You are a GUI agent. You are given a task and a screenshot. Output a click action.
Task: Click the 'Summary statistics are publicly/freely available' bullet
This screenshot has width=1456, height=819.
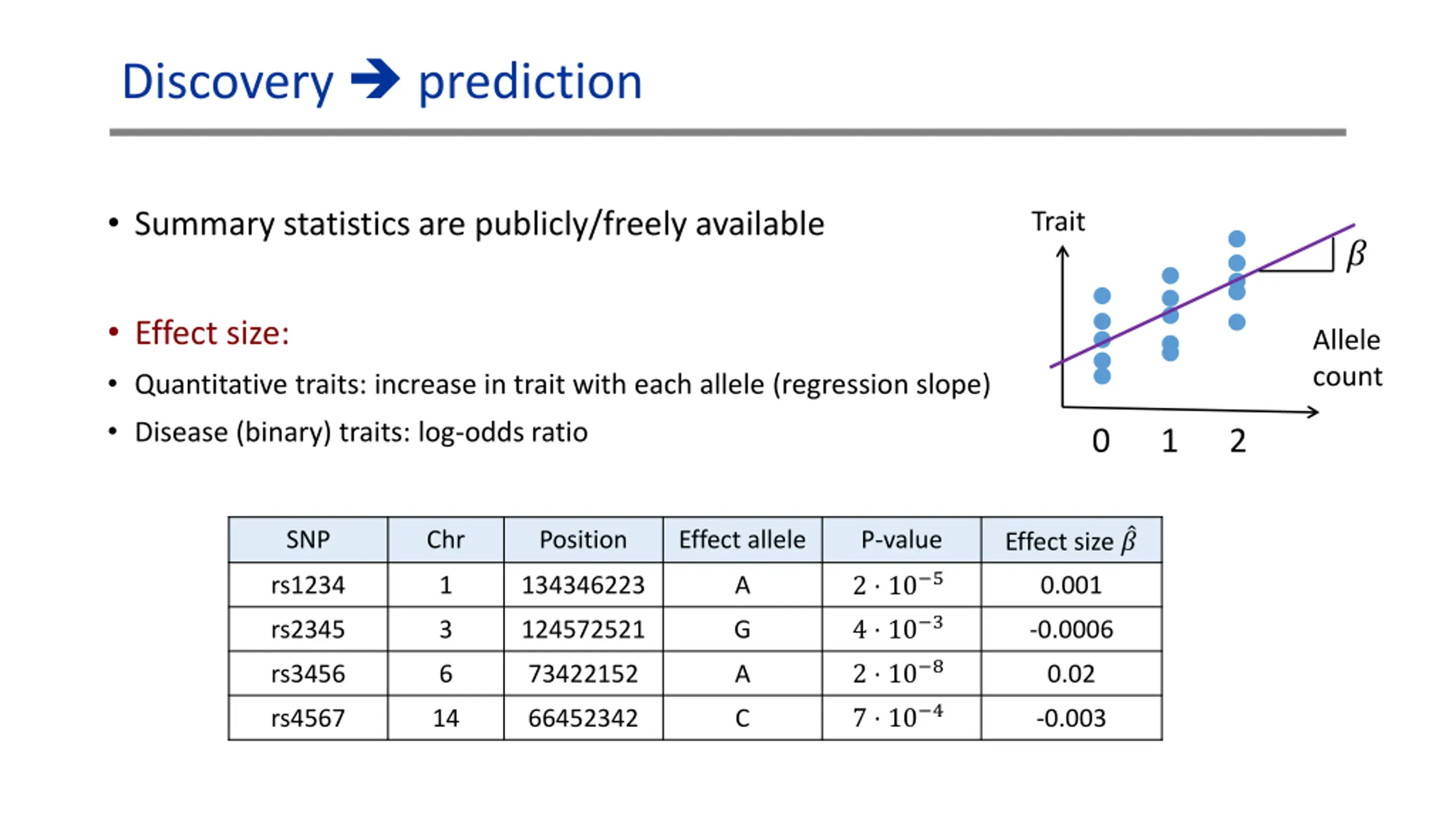(479, 224)
